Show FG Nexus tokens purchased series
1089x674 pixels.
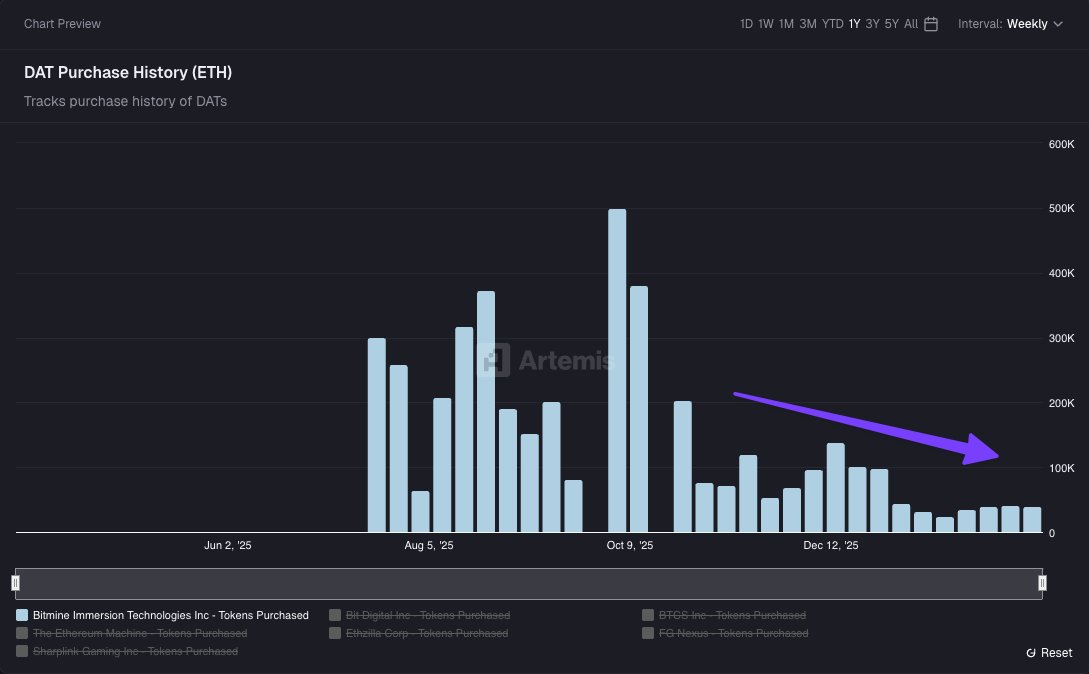click(732, 633)
